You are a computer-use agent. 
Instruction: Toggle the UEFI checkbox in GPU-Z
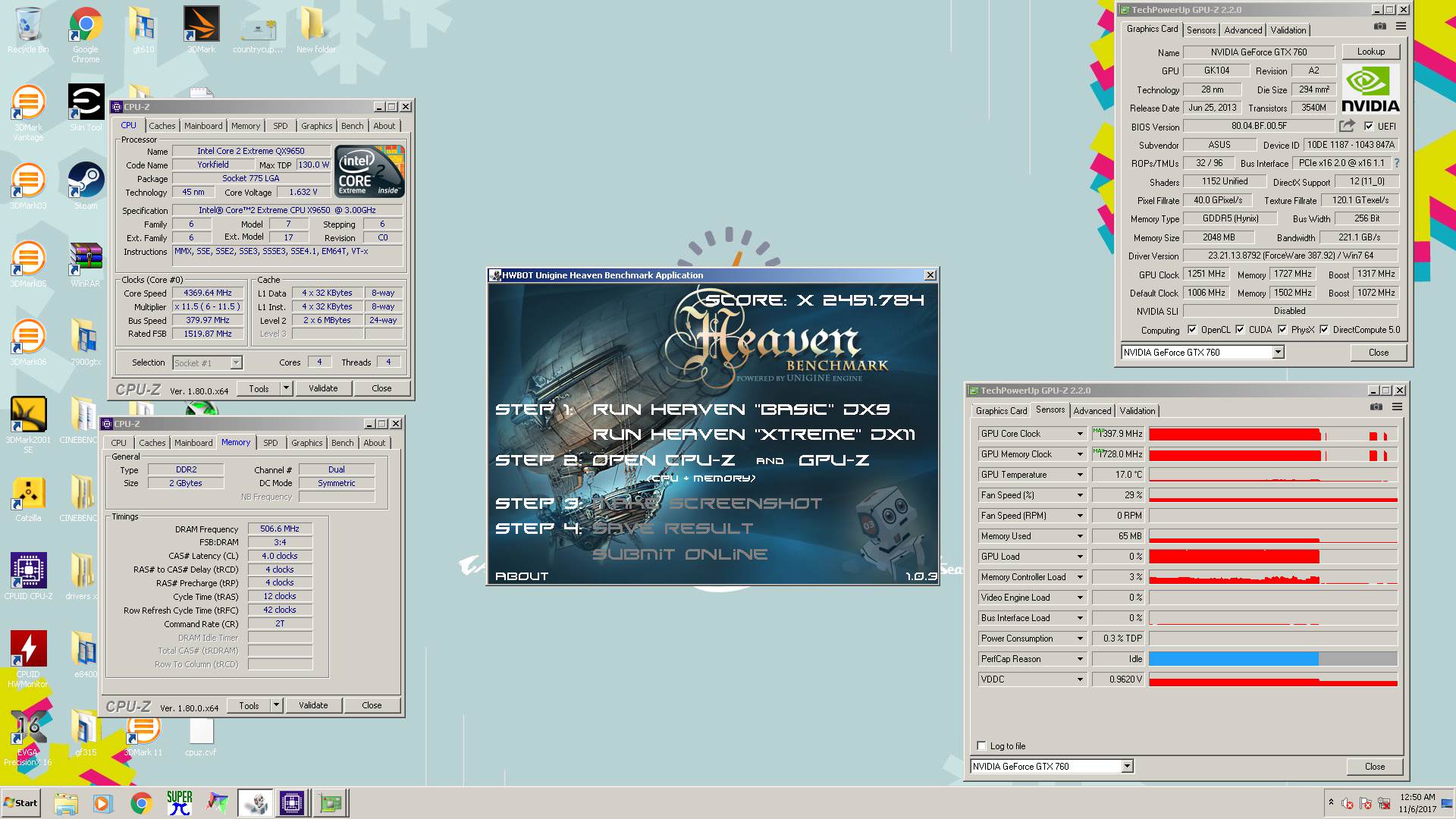(x=1369, y=127)
